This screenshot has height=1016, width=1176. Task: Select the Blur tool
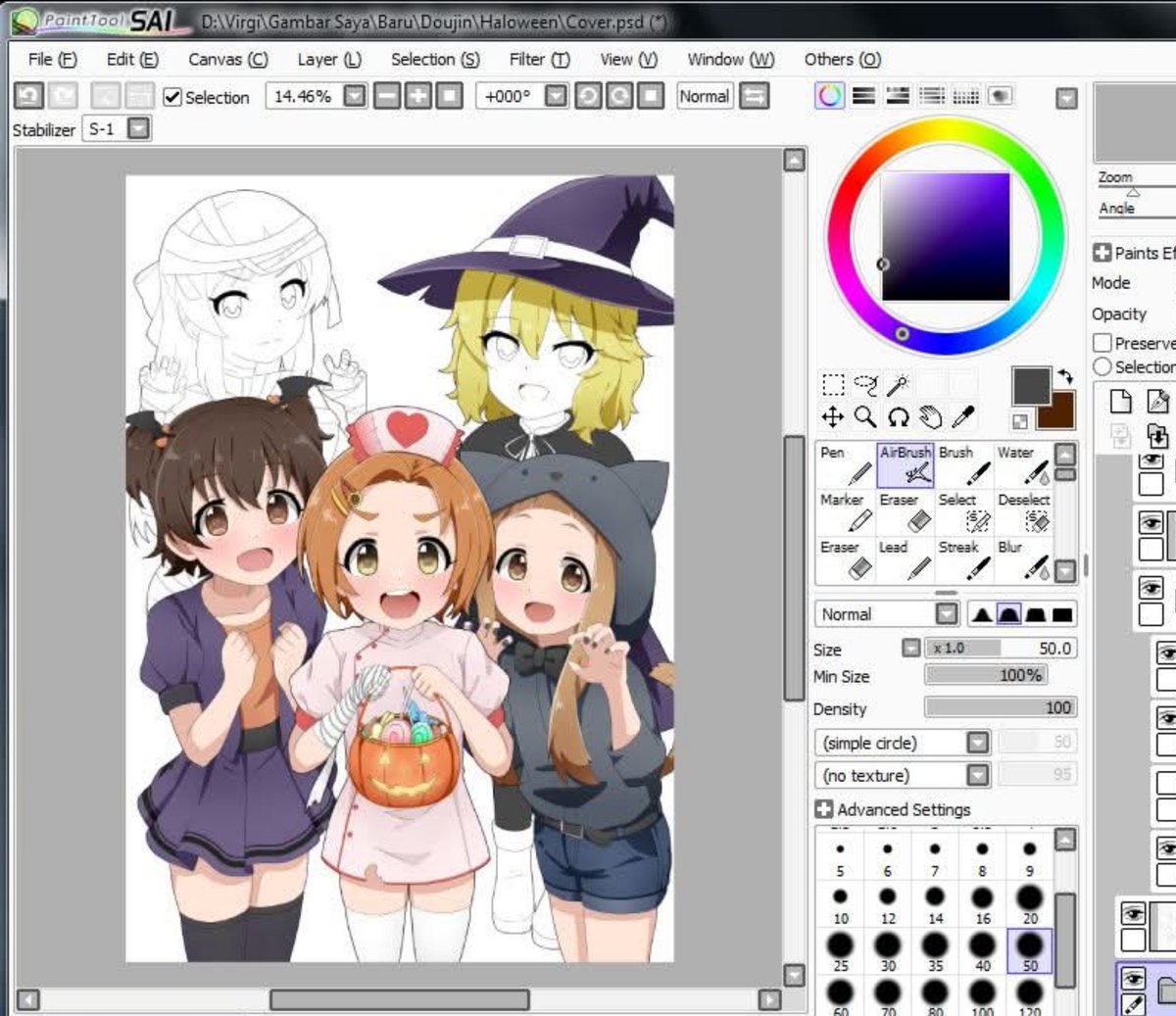point(1023,559)
